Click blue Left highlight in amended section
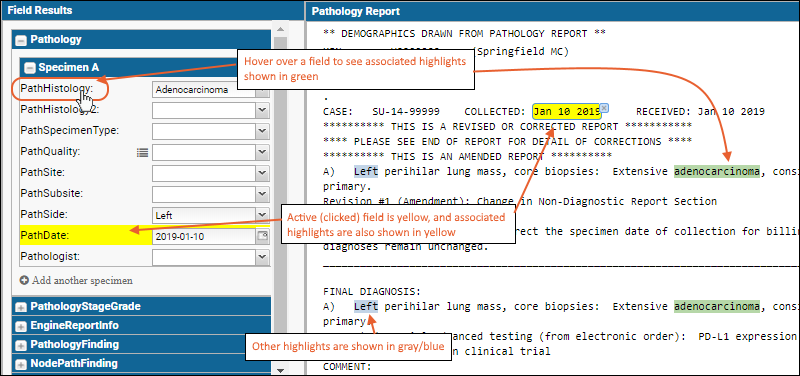 pos(366,171)
